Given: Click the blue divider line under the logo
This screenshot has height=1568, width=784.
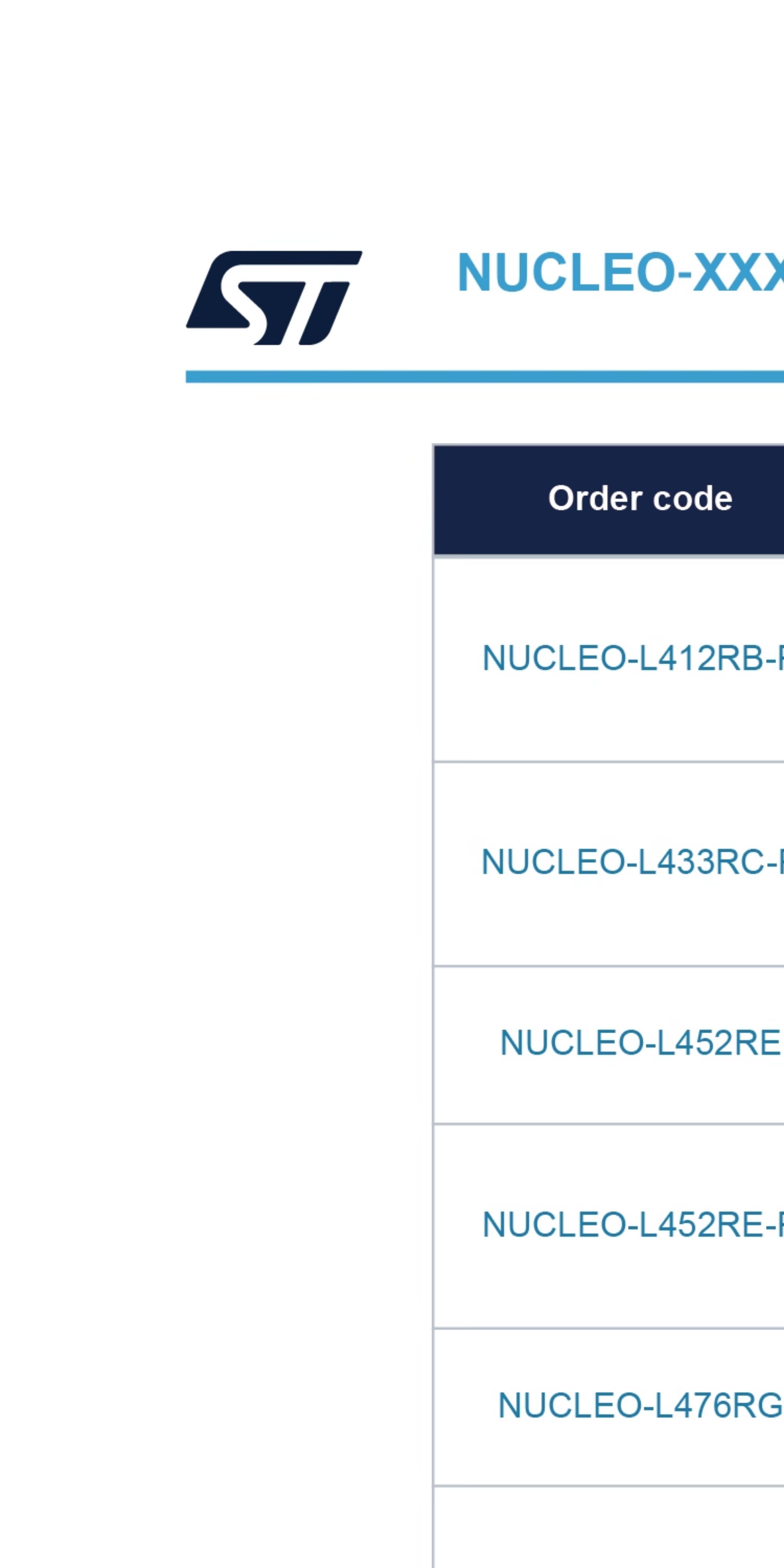Looking at the screenshot, I should tap(485, 377).
